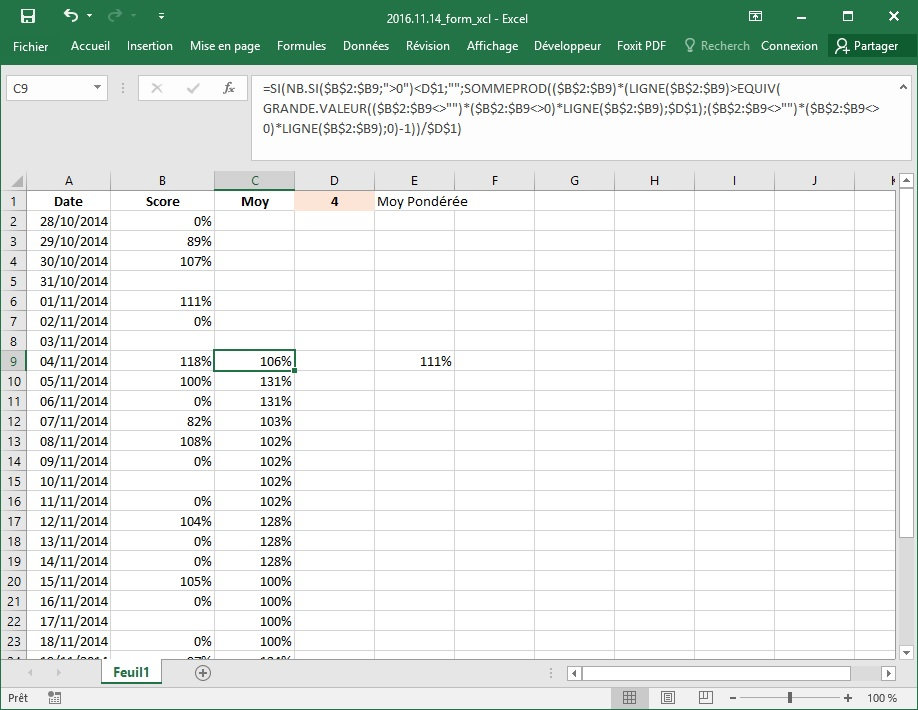
Task: Switch to Page Break Preview icon
Action: pos(705,697)
